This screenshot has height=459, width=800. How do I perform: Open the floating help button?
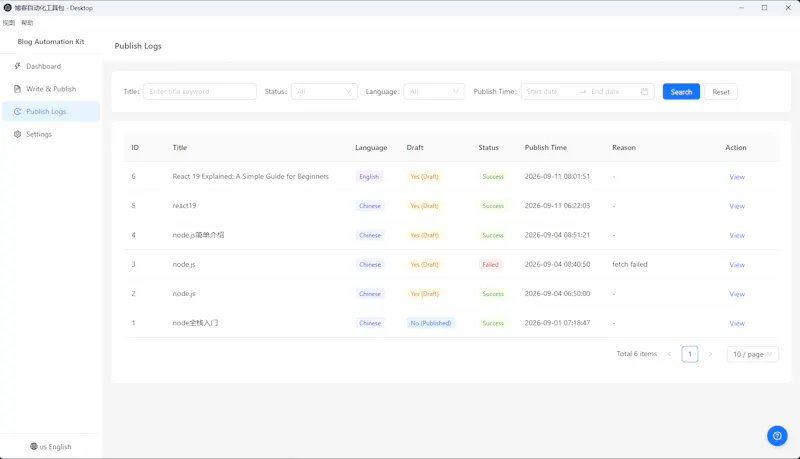coord(777,436)
